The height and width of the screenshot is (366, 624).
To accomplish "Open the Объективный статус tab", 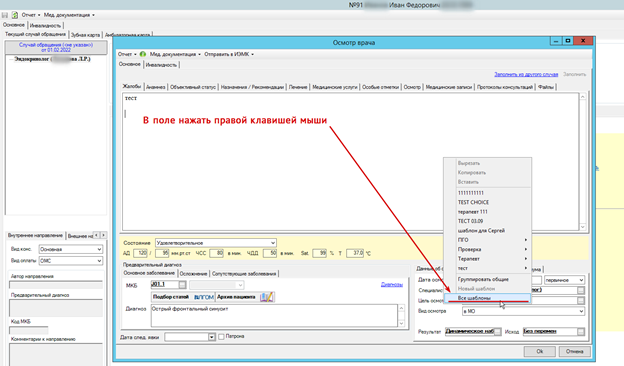I will (x=193, y=87).
